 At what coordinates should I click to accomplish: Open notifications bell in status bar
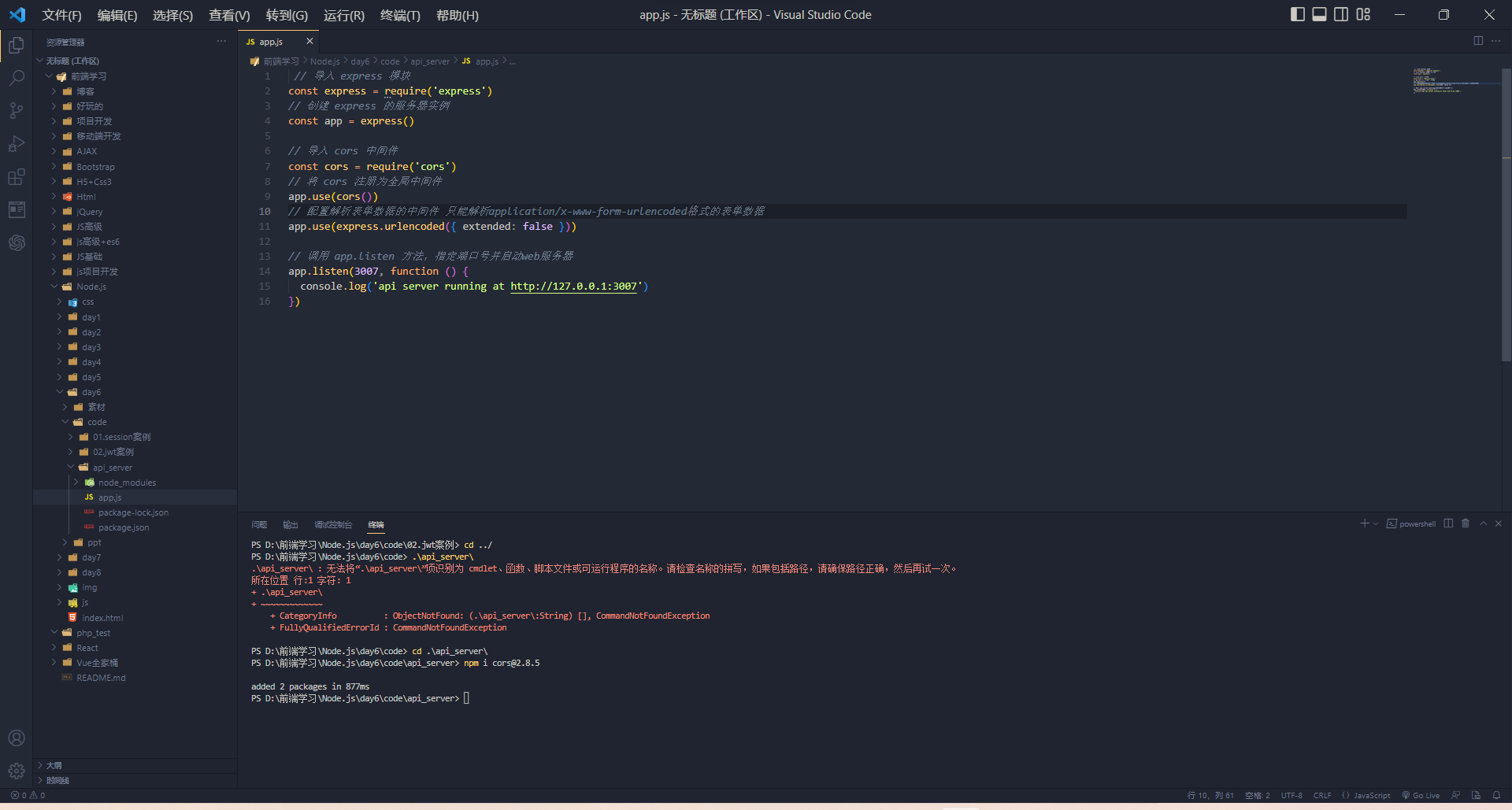[1496, 795]
